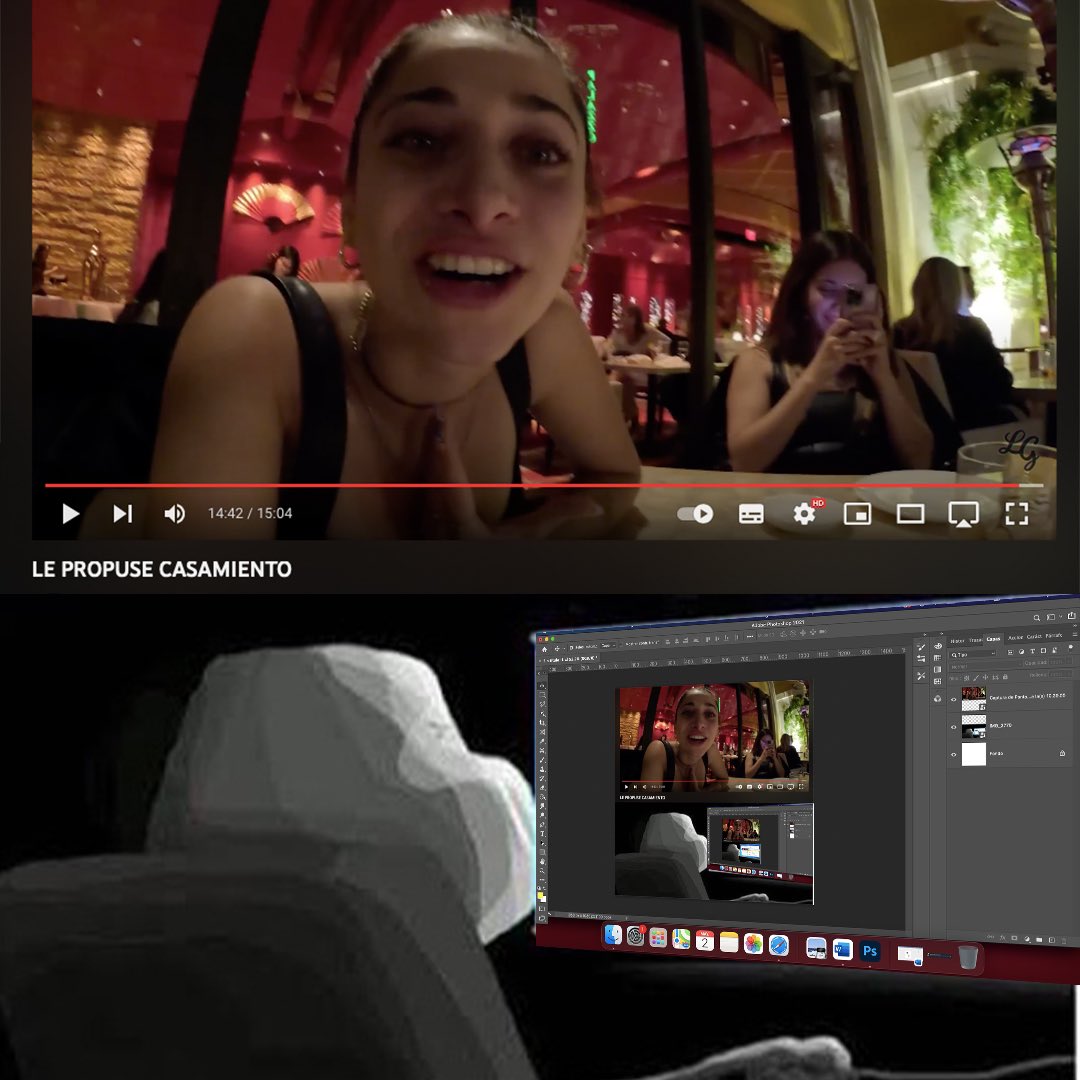Select the Move tool in Photoshop toolbar

(542, 686)
